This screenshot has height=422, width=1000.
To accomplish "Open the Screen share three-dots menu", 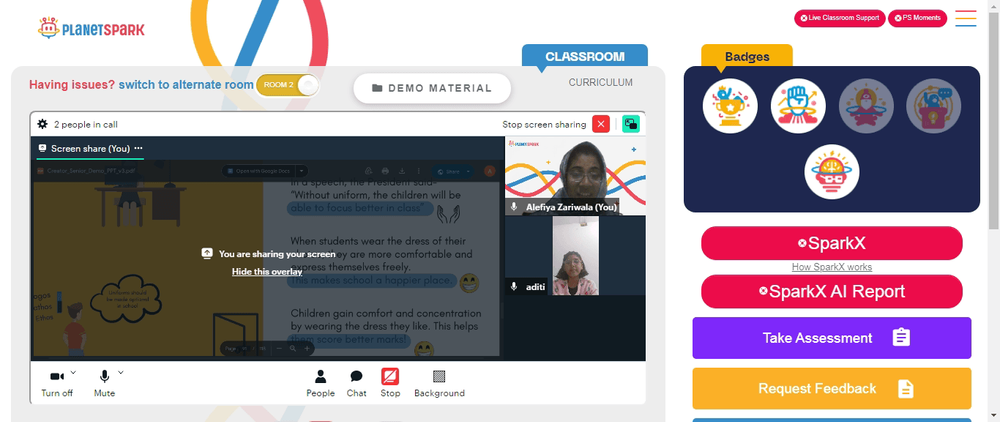I will pos(138,149).
